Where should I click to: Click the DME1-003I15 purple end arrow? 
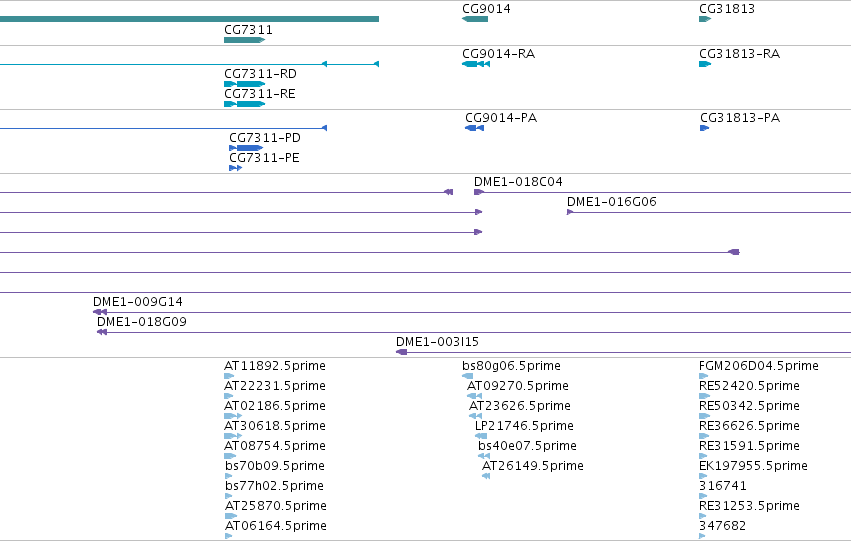pos(402,352)
